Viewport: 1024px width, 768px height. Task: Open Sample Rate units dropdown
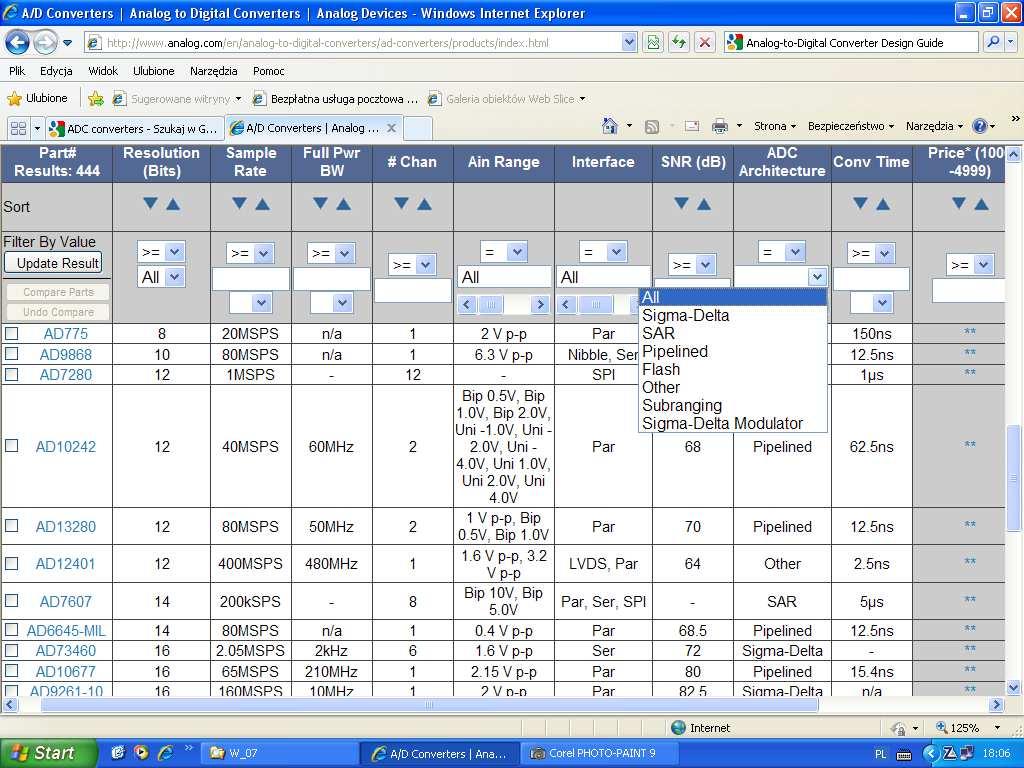click(x=250, y=302)
